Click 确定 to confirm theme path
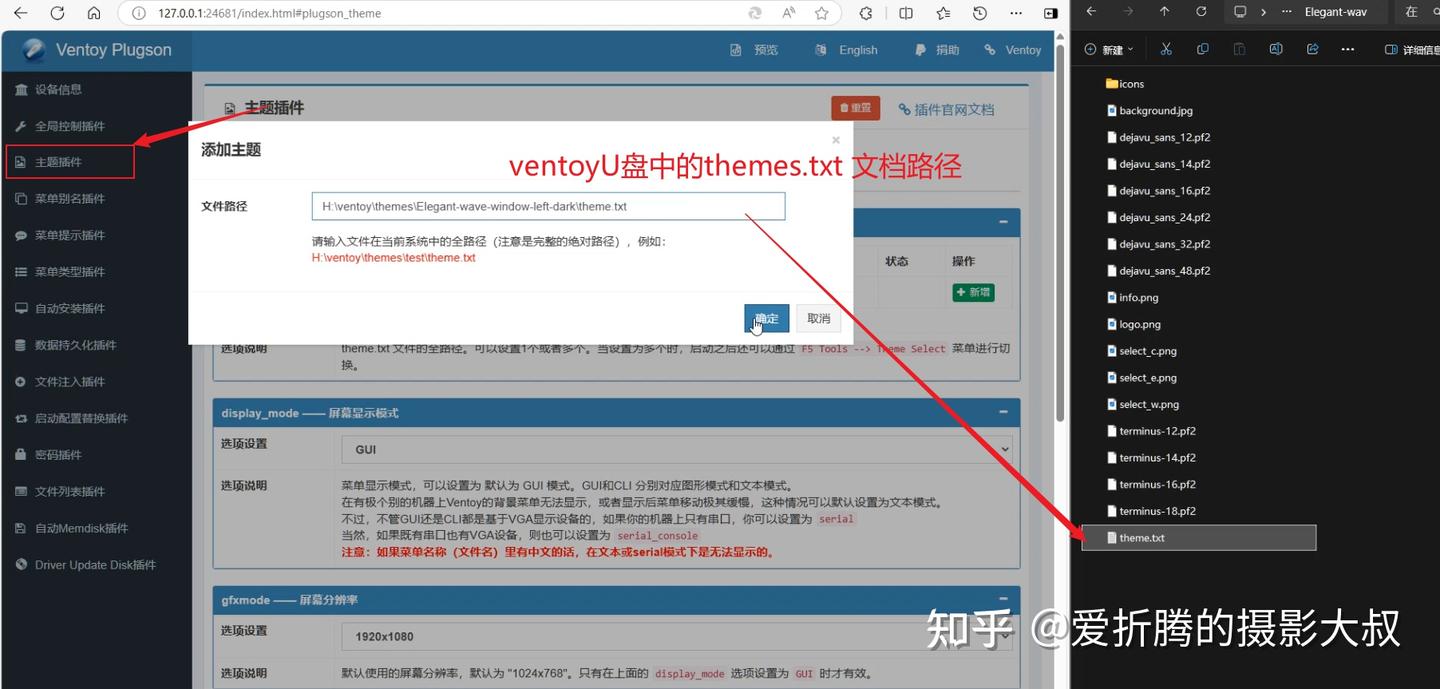The height and width of the screenshot is (689, 1440). [766, 317]
